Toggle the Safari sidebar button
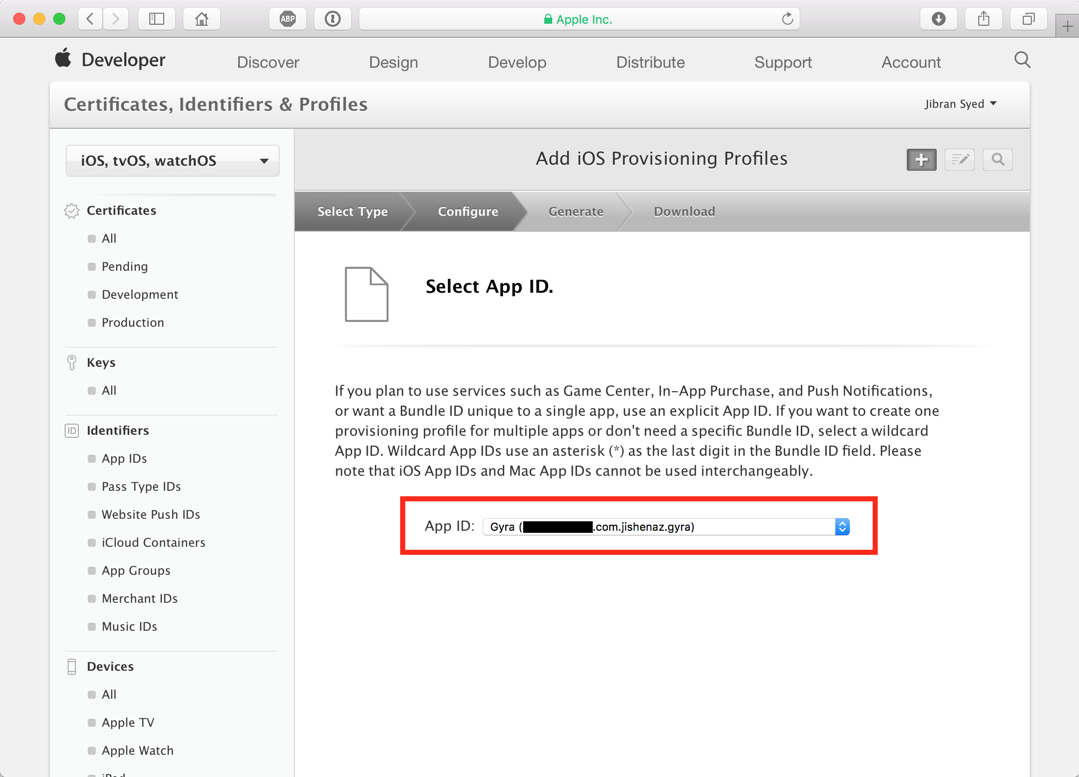 point(157,19)
